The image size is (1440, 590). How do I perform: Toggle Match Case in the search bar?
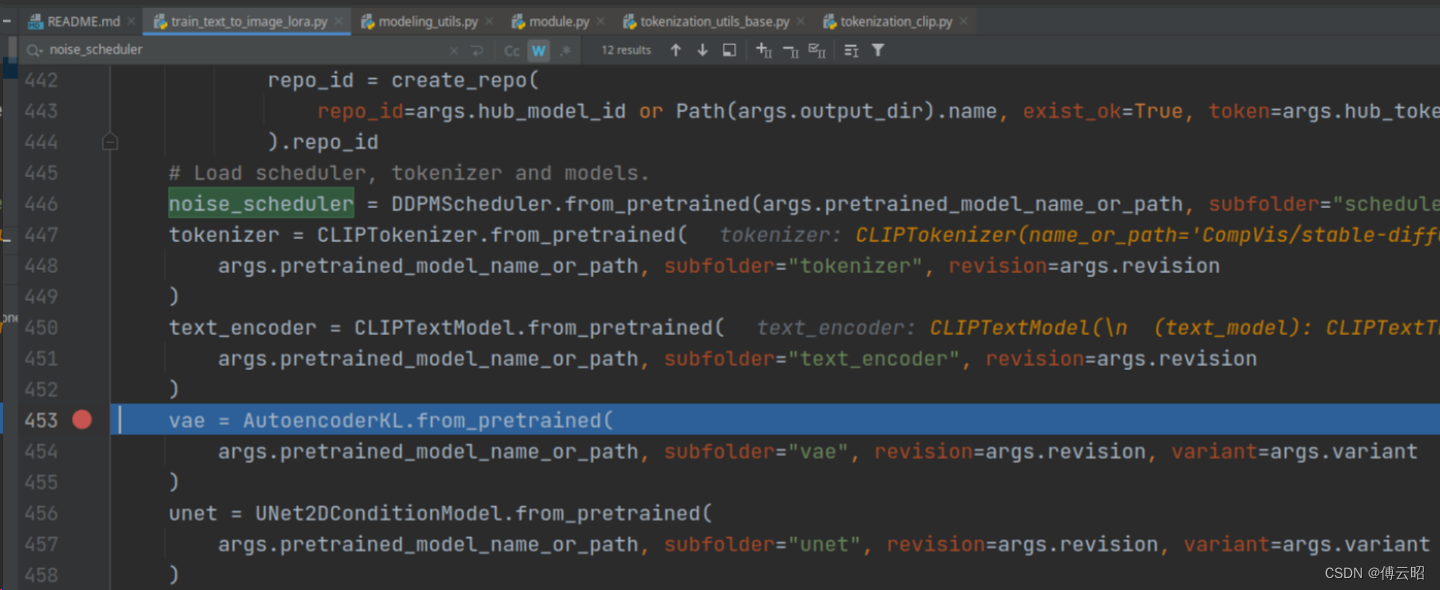pos(512,50)
